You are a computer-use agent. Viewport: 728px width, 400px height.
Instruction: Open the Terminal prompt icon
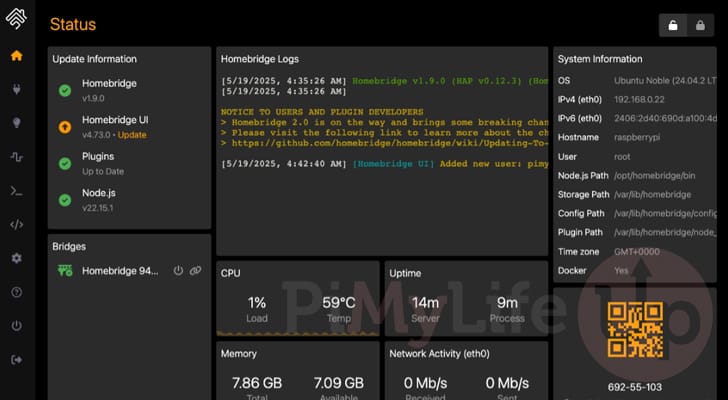click(x=17, y=191)
